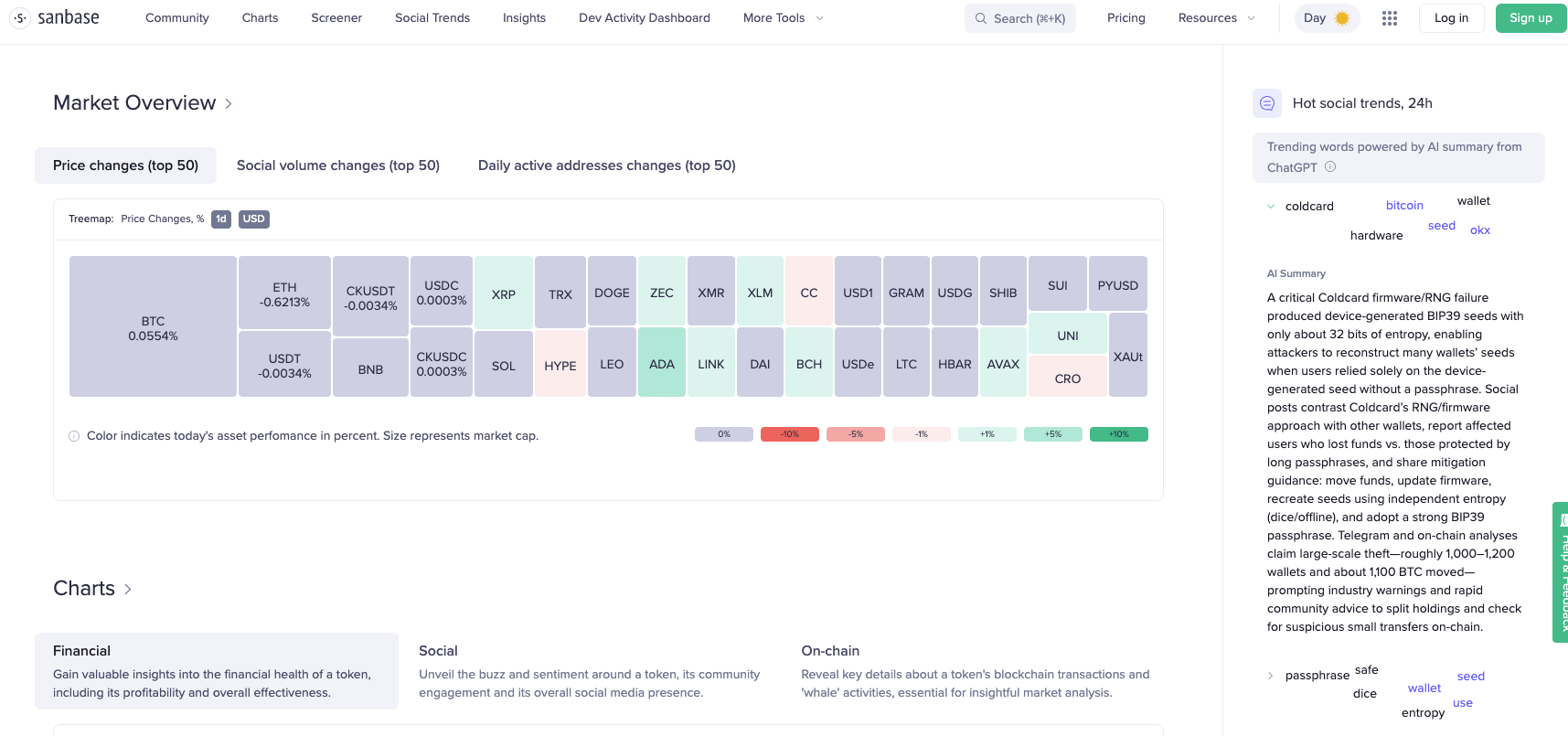Switch to Social volume changes tab
This screenshot has height=736, width=1568.
(x=338, y=165)
